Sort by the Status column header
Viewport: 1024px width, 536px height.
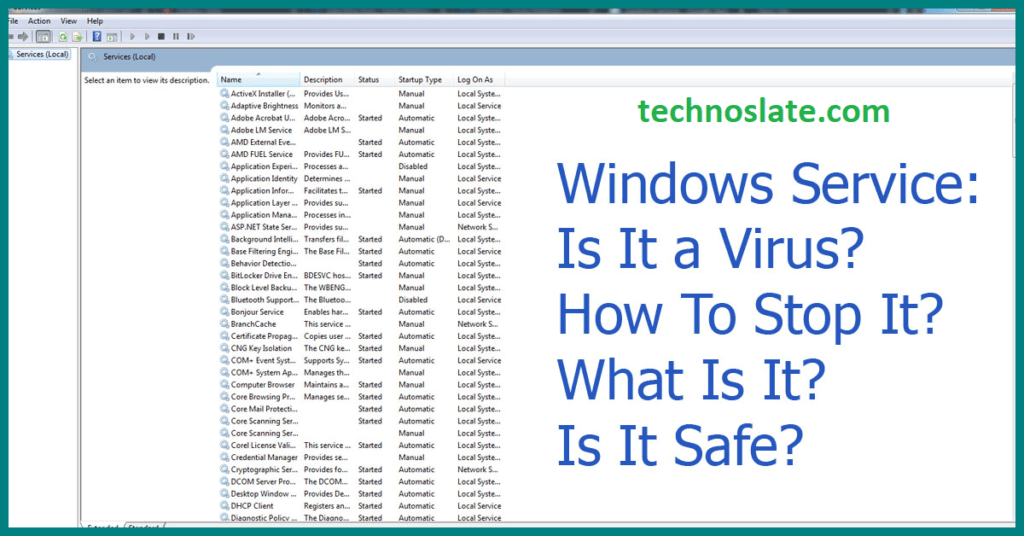click(x=374, y=80)
